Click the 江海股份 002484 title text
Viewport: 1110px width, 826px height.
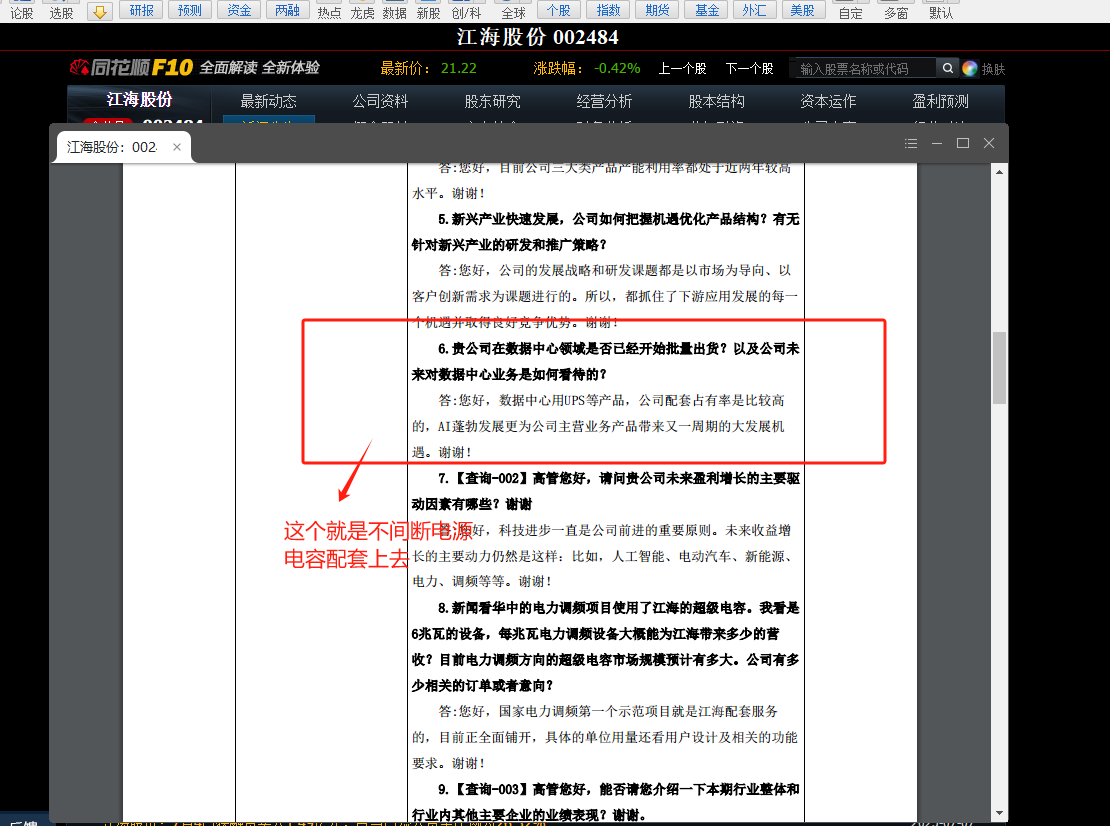click(538, 37)
